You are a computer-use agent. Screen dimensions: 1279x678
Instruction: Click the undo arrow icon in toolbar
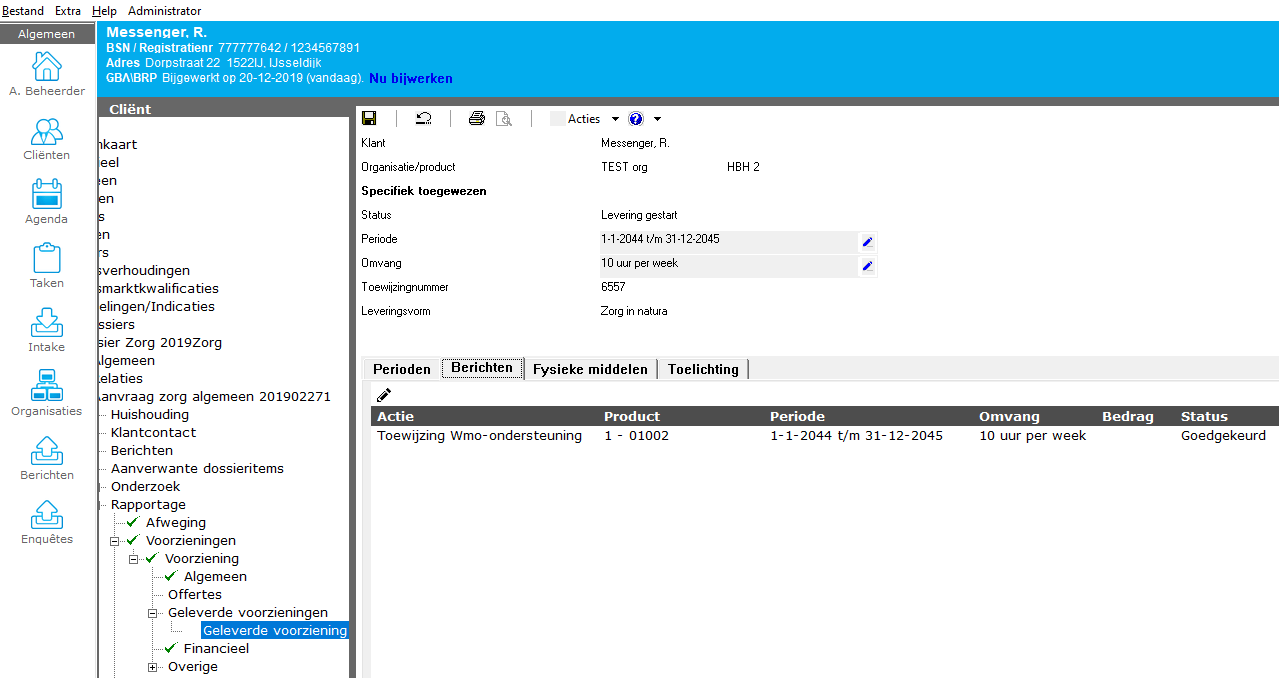424,118
